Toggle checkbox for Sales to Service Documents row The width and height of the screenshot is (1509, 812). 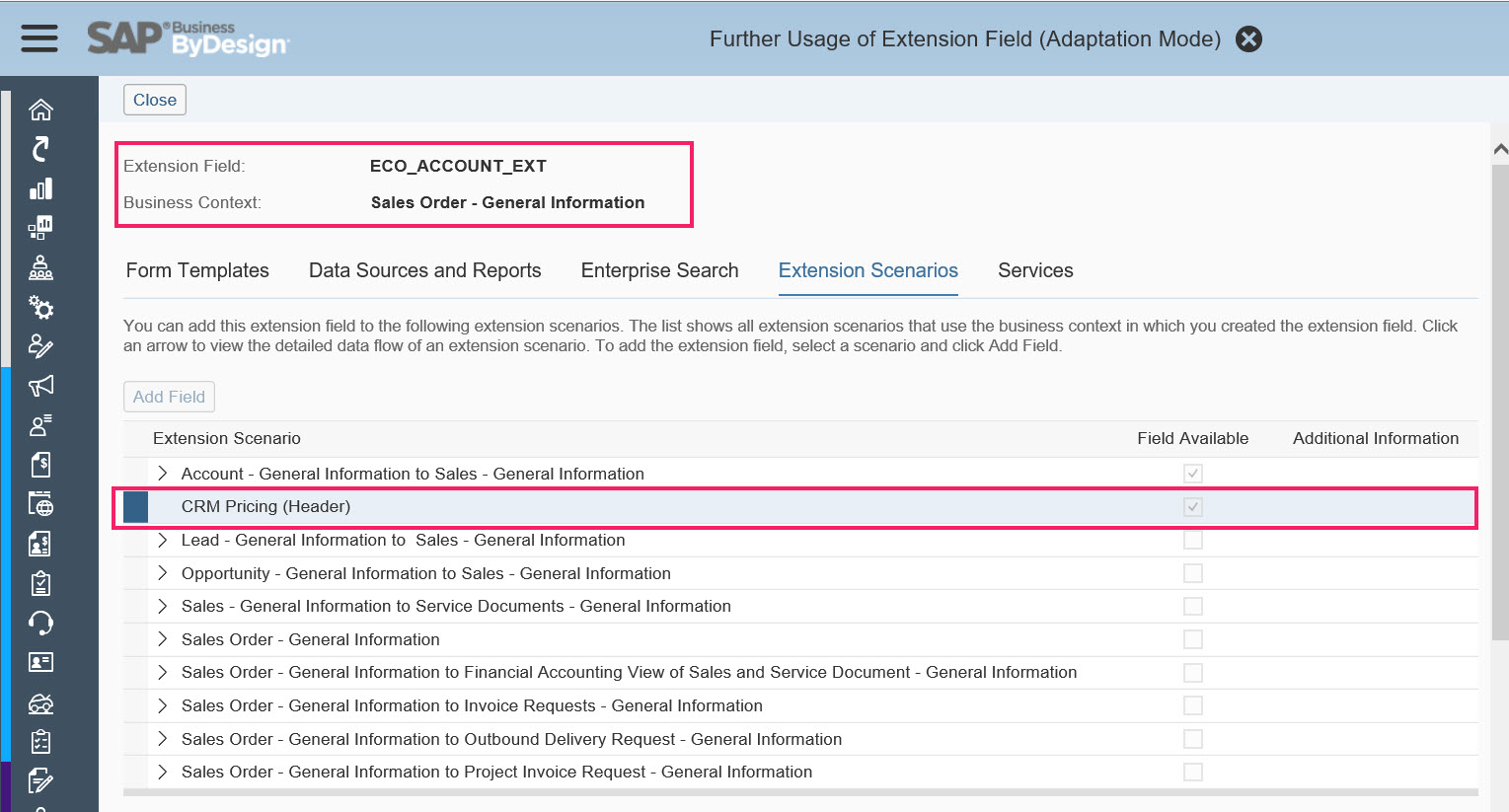1193,606
